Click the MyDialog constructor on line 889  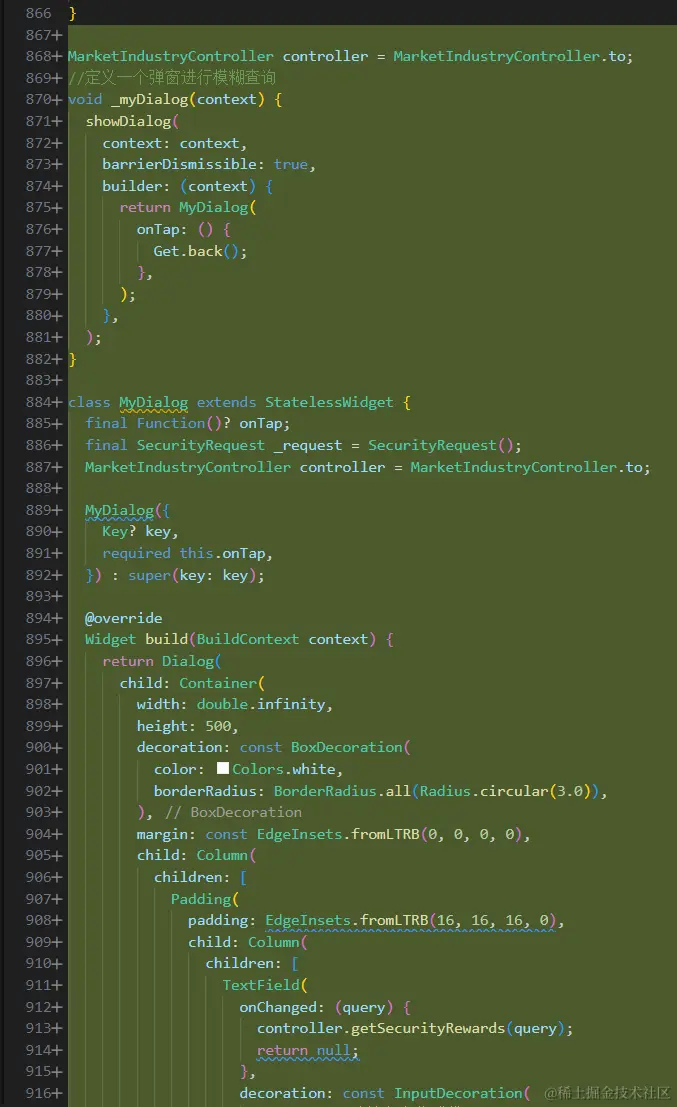[119, 510]
